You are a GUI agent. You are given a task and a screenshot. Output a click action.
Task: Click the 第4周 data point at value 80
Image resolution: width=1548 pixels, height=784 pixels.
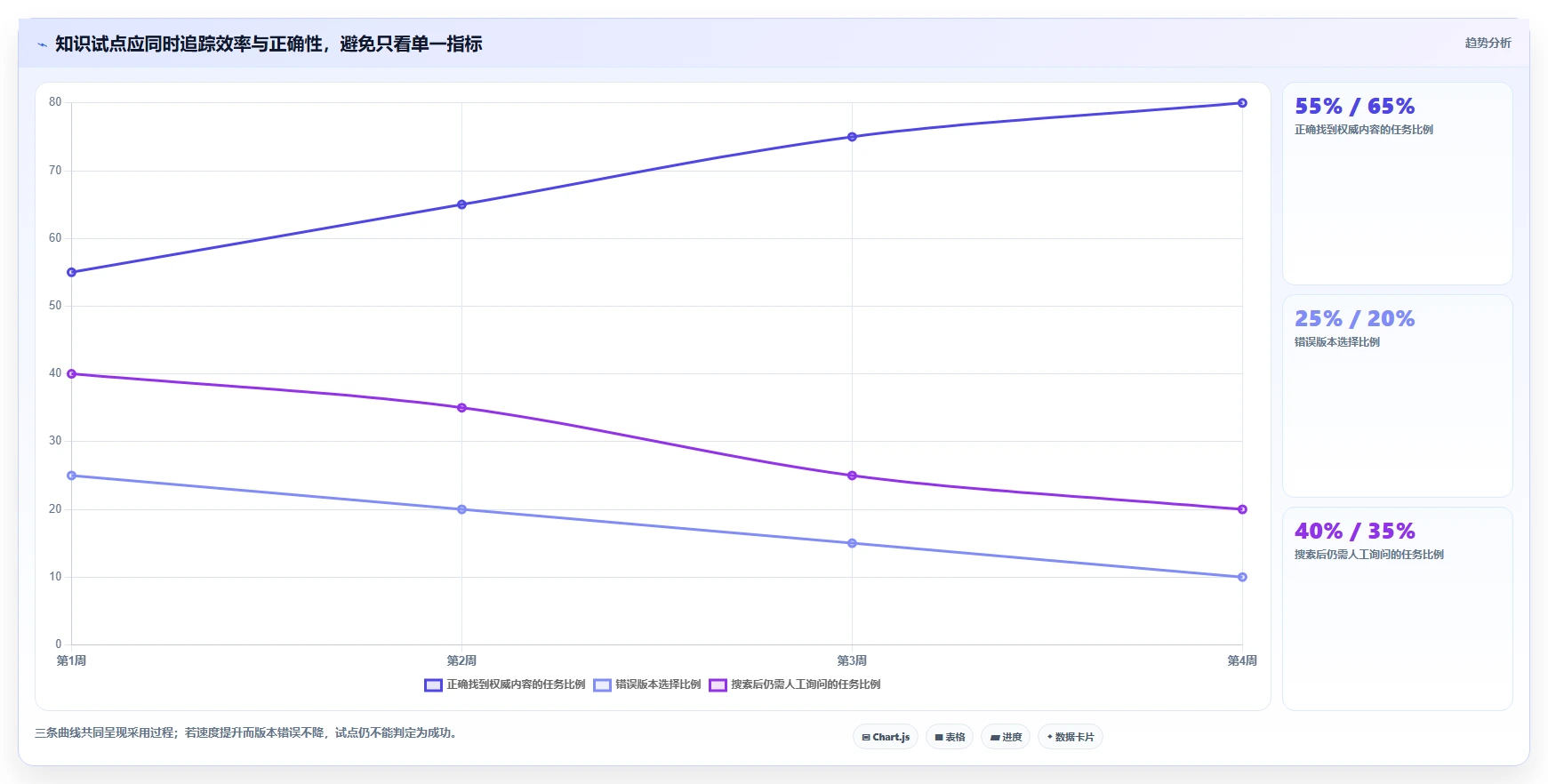pos(1242,103)
